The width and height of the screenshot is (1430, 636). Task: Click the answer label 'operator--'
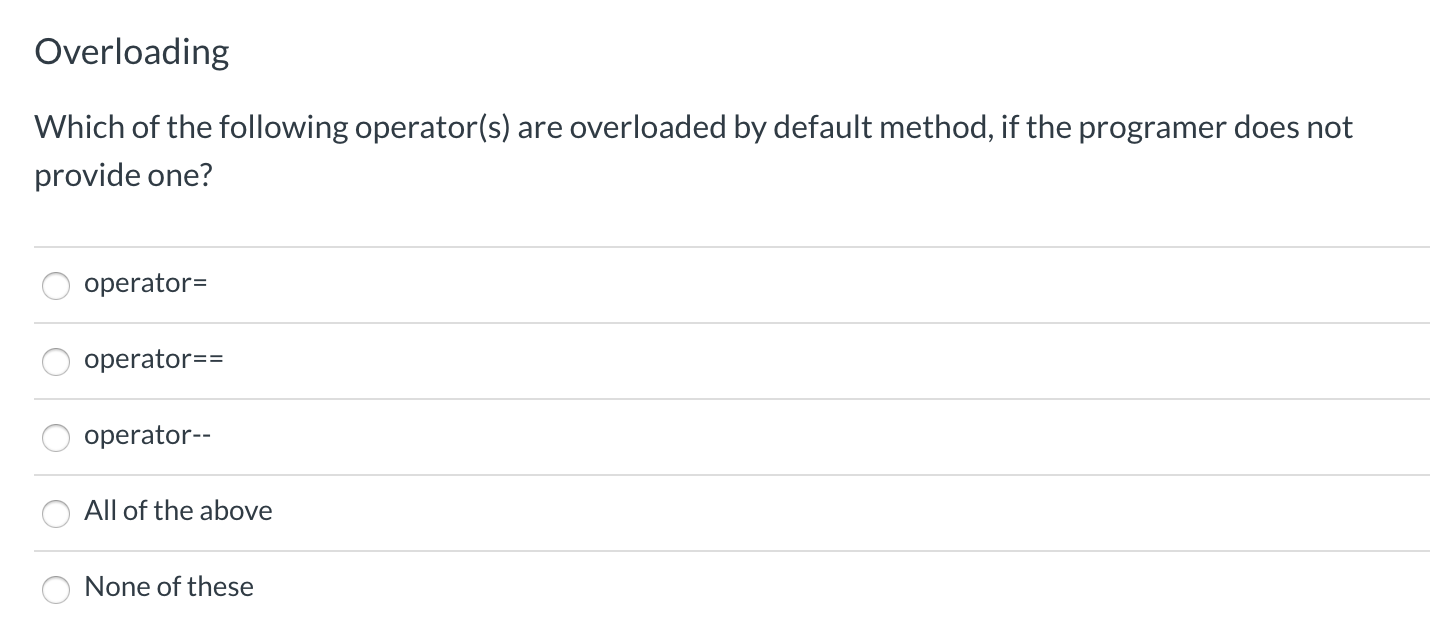(147, 436)
